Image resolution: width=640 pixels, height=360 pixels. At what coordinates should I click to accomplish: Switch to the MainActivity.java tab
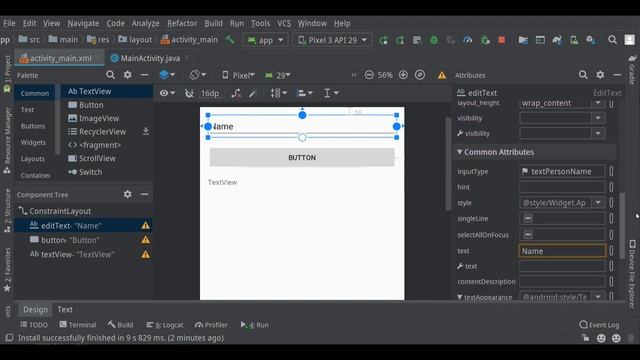coord(145,58)
